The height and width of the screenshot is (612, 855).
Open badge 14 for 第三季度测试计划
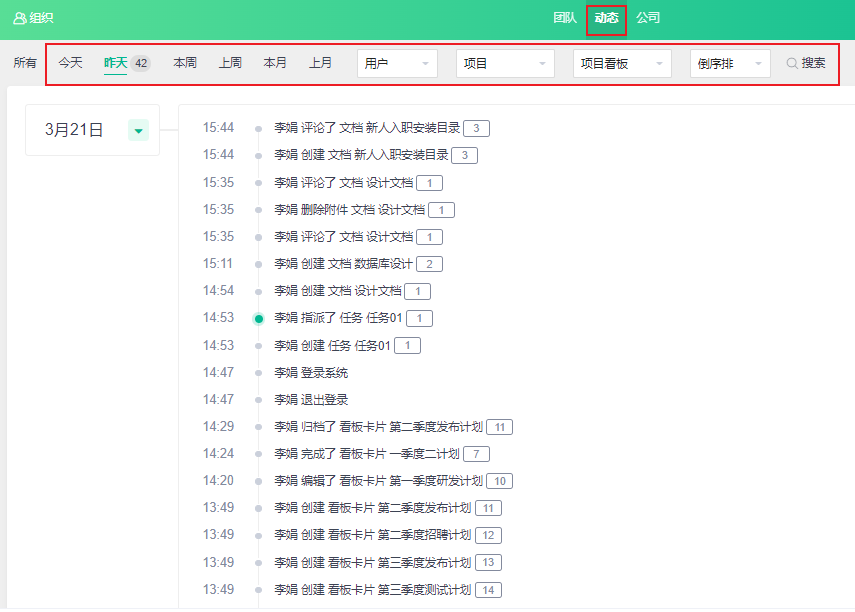(488, 590)
